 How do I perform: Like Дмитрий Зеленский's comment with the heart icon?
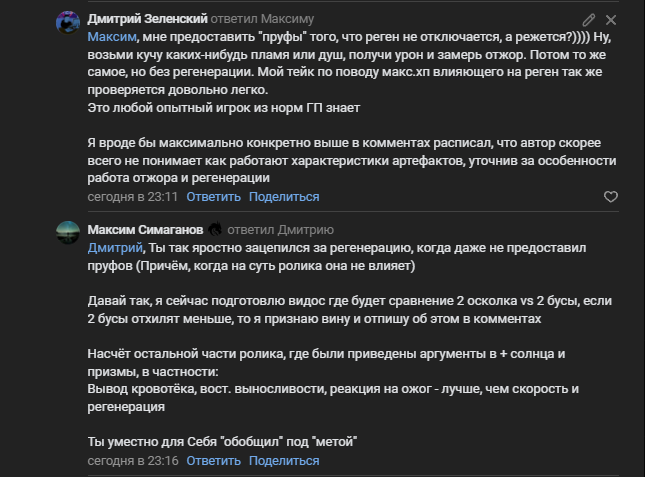[x=610, y=197]
